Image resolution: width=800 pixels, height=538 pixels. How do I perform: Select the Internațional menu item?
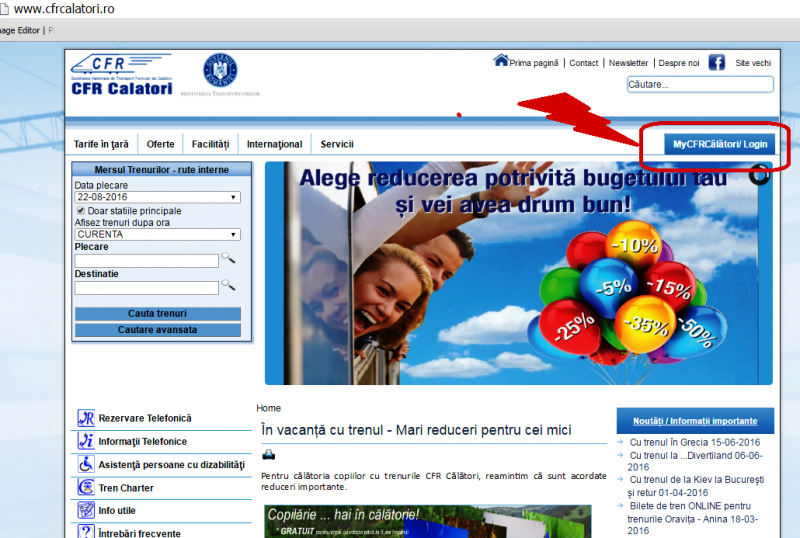point(274,144)
